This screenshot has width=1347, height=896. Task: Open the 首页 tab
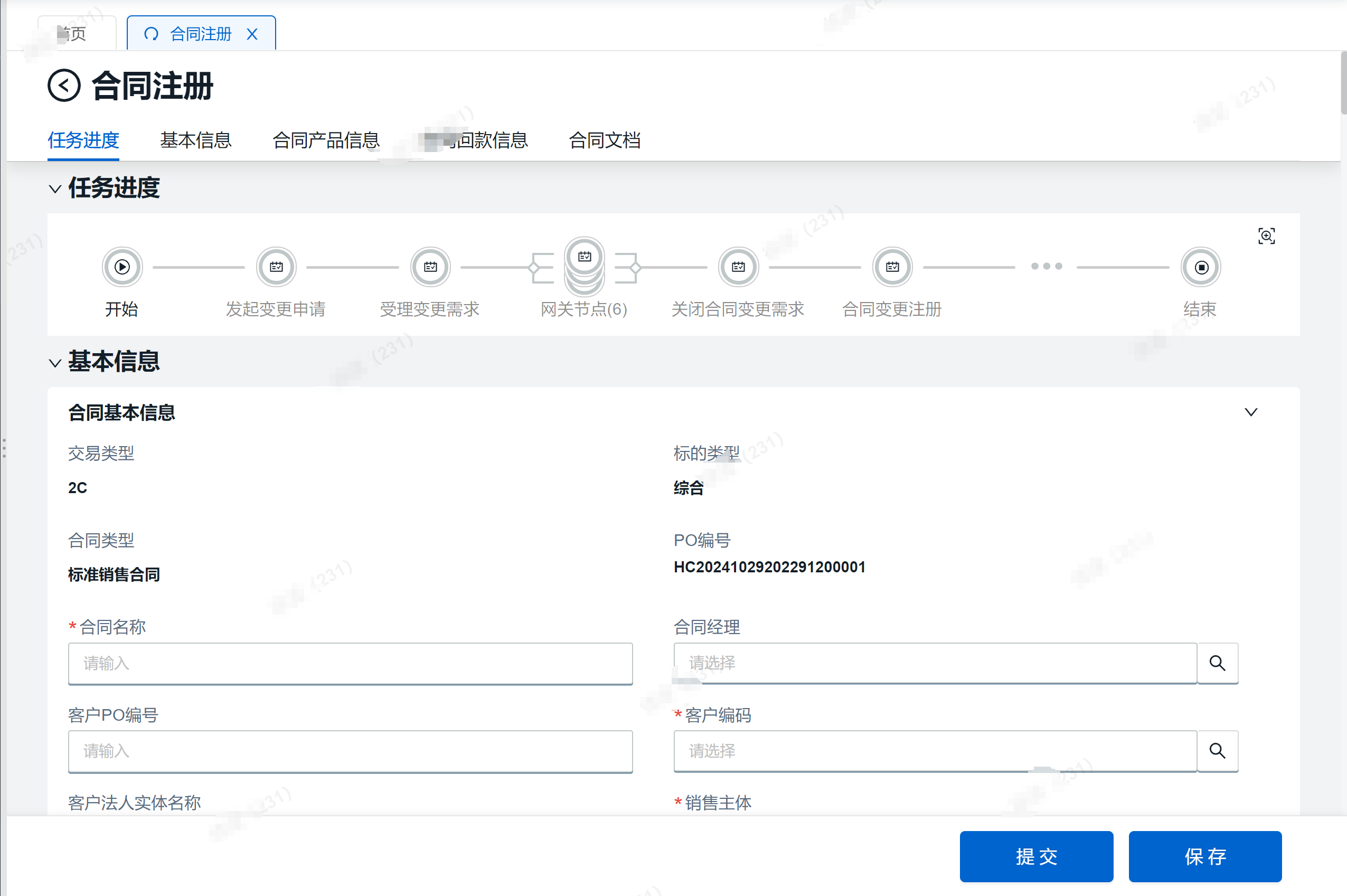tap(77, 34)
